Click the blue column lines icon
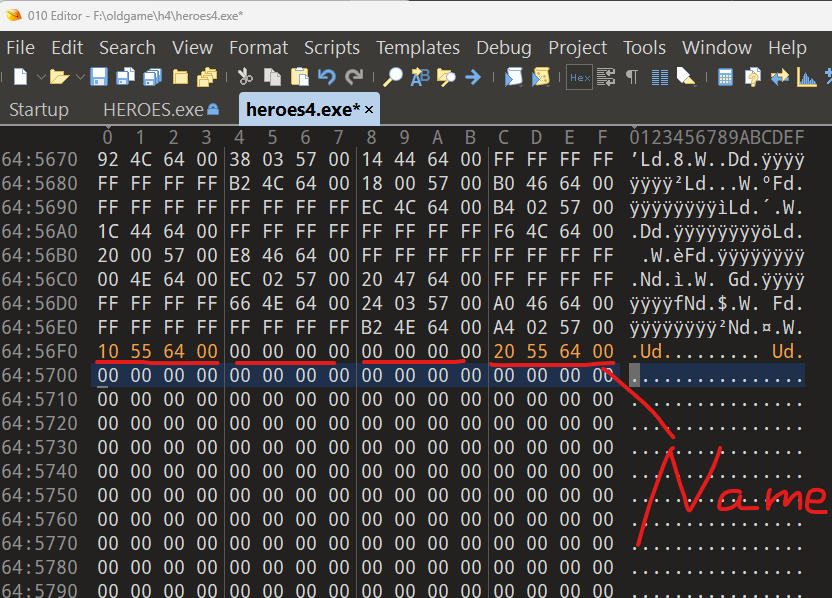Viewport: 832px width, 598px height. 660,77
